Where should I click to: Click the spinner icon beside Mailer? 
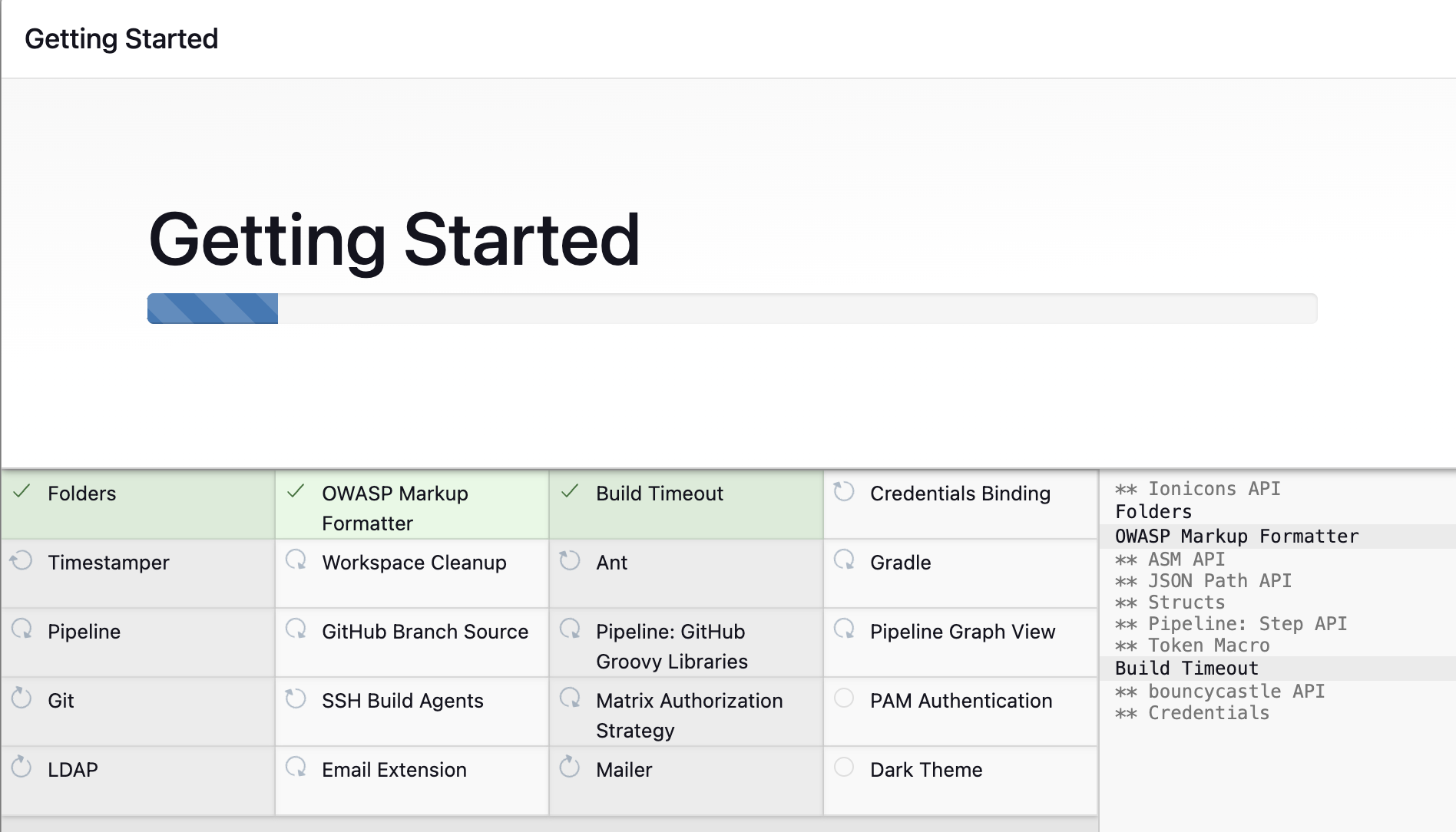pos(570,768)
